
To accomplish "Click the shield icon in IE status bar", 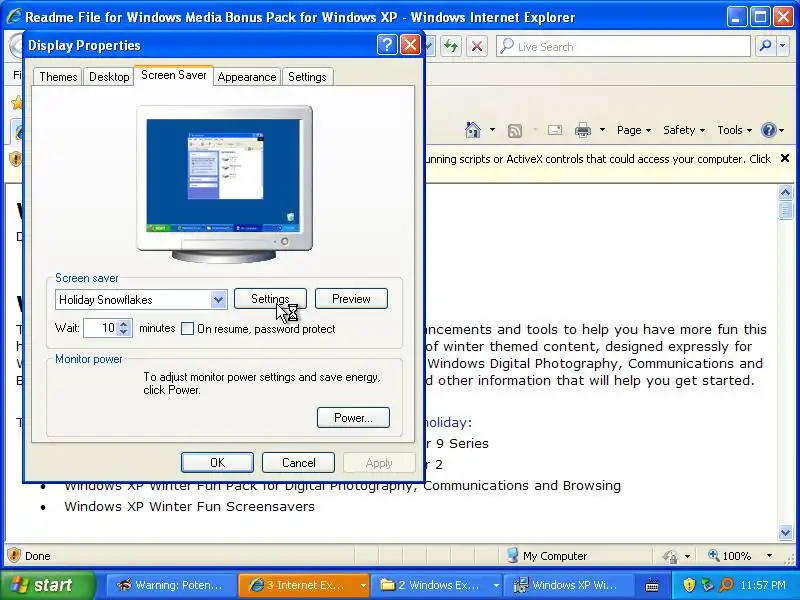I will pyautogui.click(x=14, y=555).
